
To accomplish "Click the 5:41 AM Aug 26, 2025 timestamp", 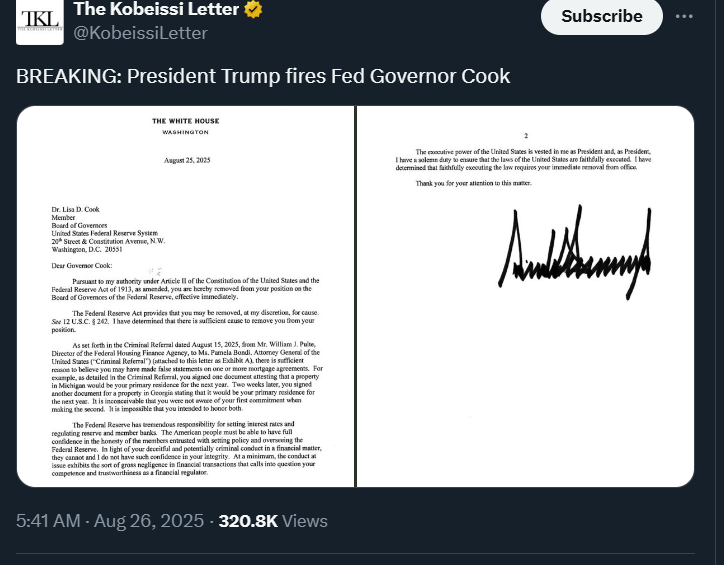I will click(110, 521).
